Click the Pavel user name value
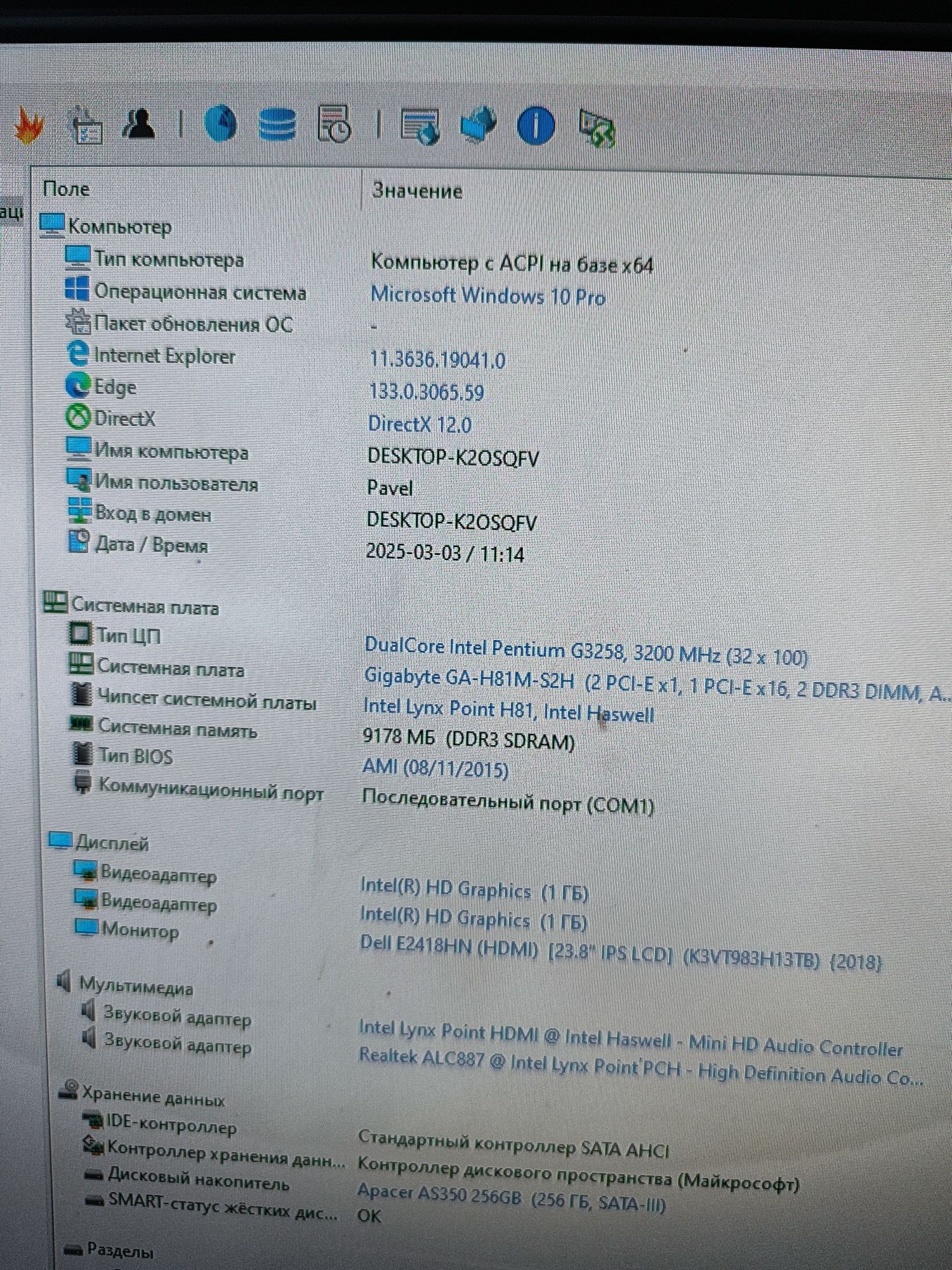952x1270 pixels. pos(390,488)
